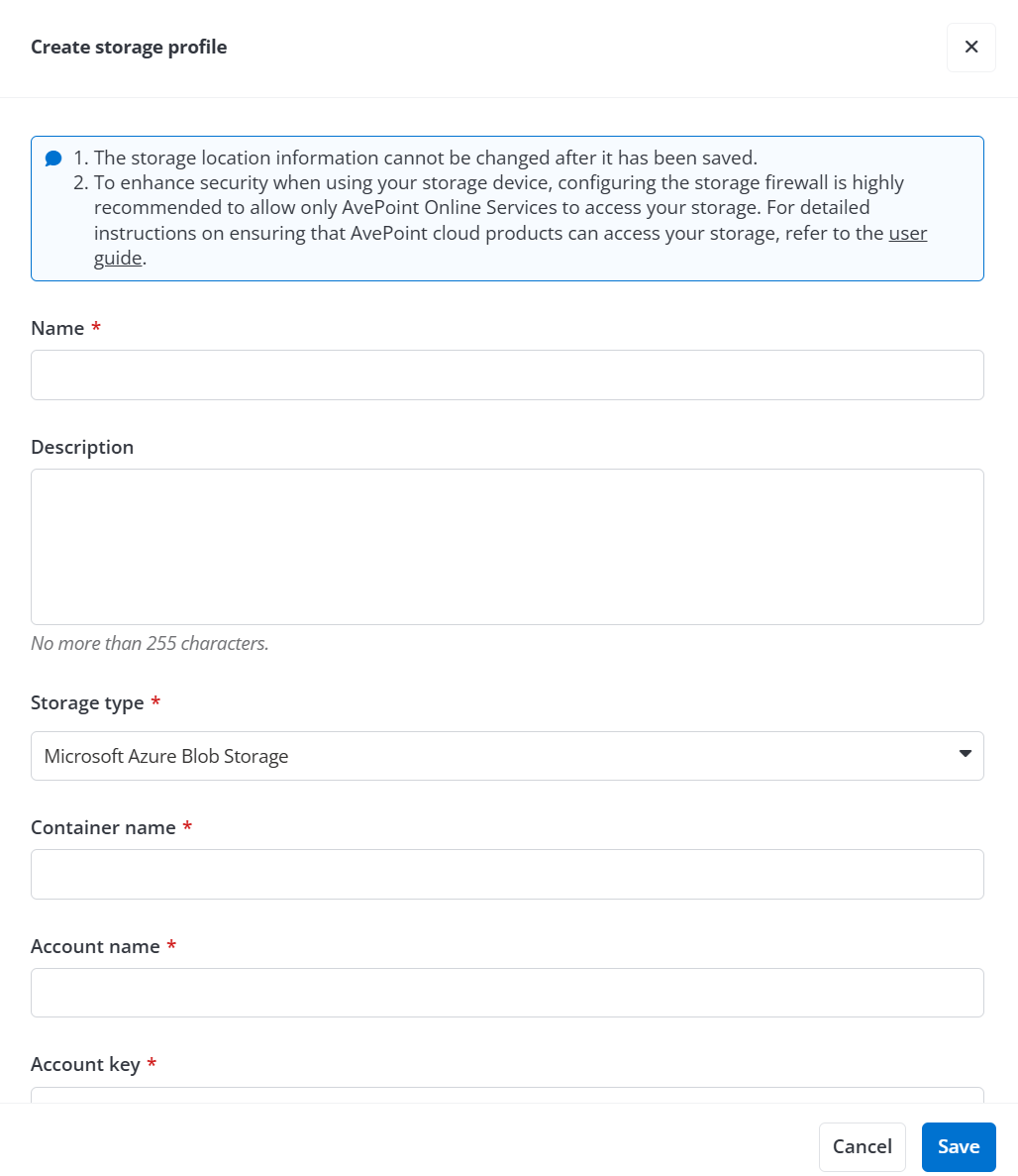Click the Description text area
This screenshot has width=1018, height=1176.
[x=507, y=545]
